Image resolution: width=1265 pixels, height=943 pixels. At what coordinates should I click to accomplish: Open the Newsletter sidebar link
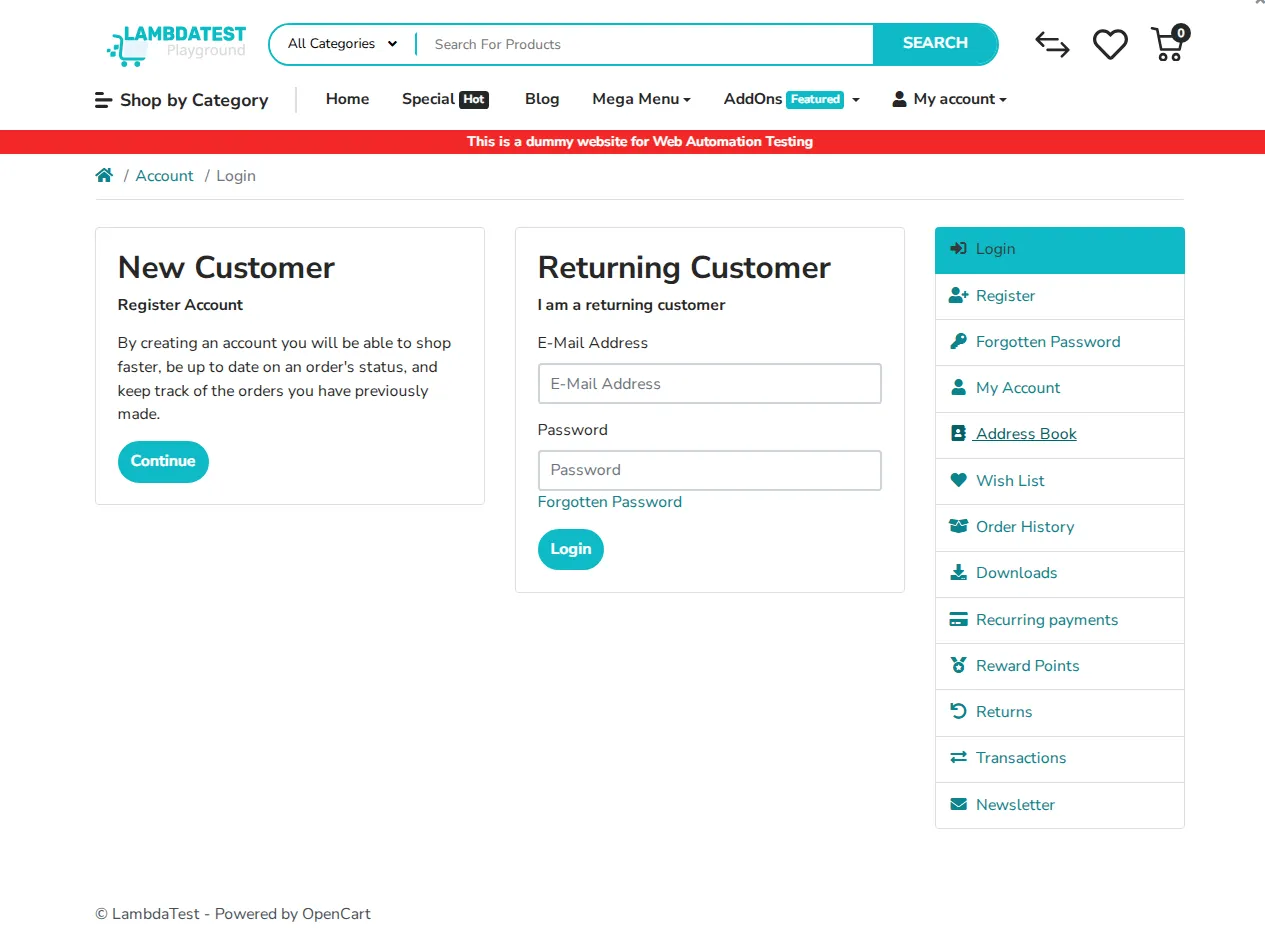(x=1060, y=805)
